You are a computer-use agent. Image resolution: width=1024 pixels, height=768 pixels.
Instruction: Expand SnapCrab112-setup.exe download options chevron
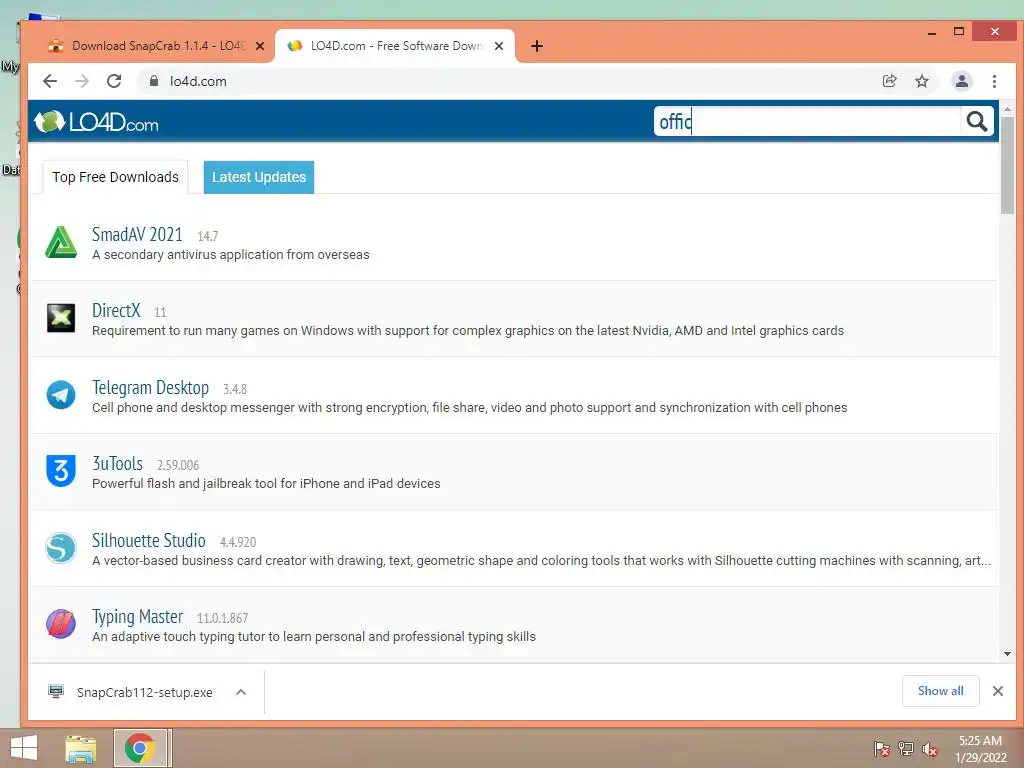[x=241, y=692]
